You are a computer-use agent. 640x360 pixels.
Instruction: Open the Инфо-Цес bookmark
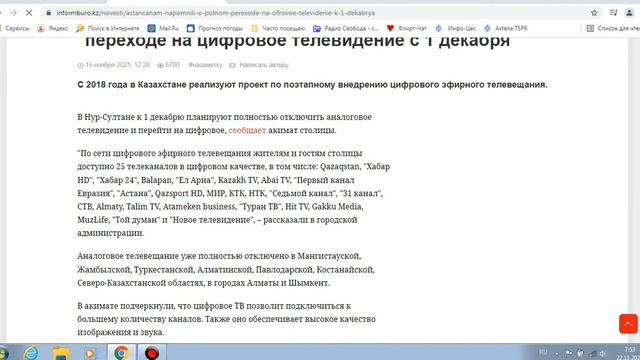click(x=456, y=28)
